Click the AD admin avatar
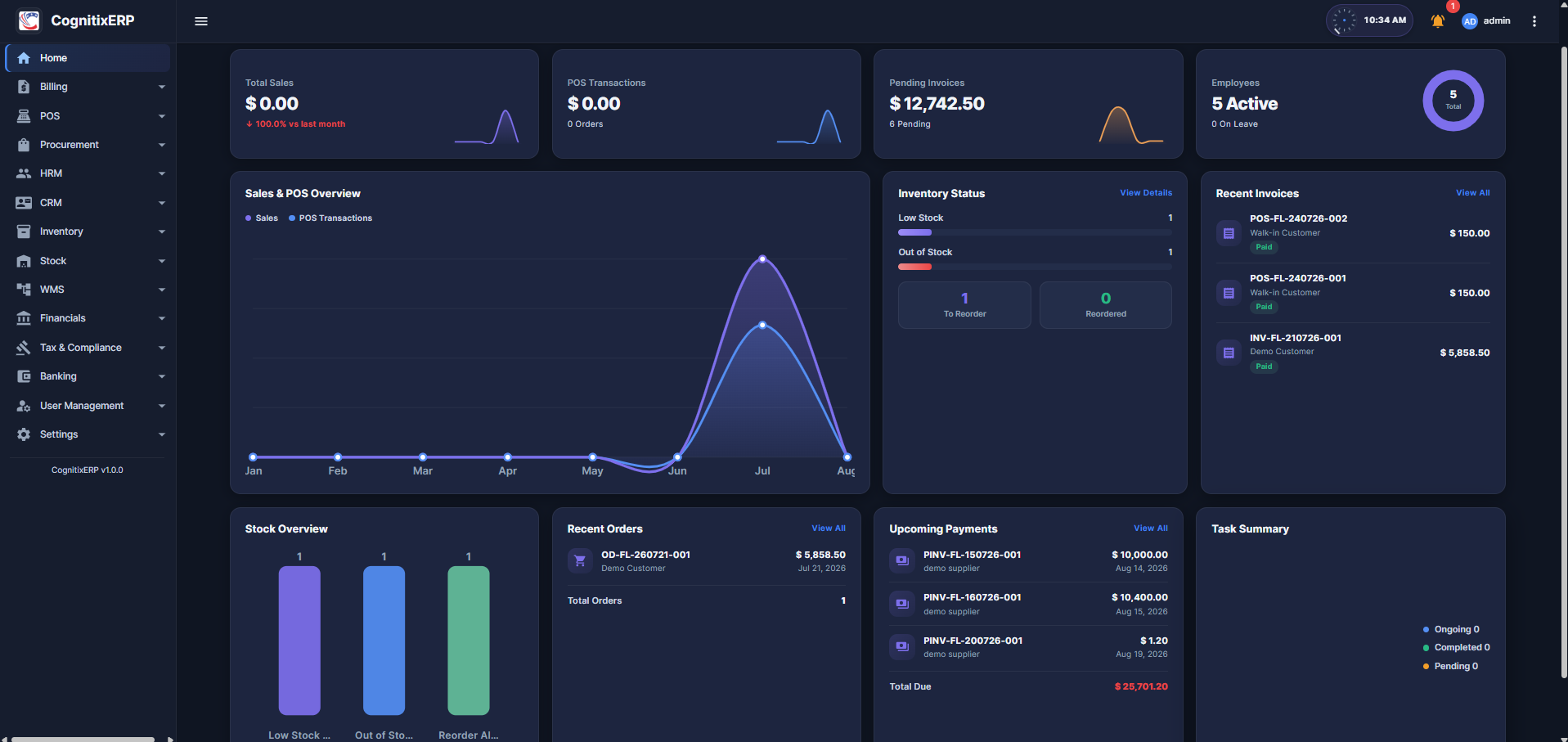 pyautogui.click(x=1469, y=21)
